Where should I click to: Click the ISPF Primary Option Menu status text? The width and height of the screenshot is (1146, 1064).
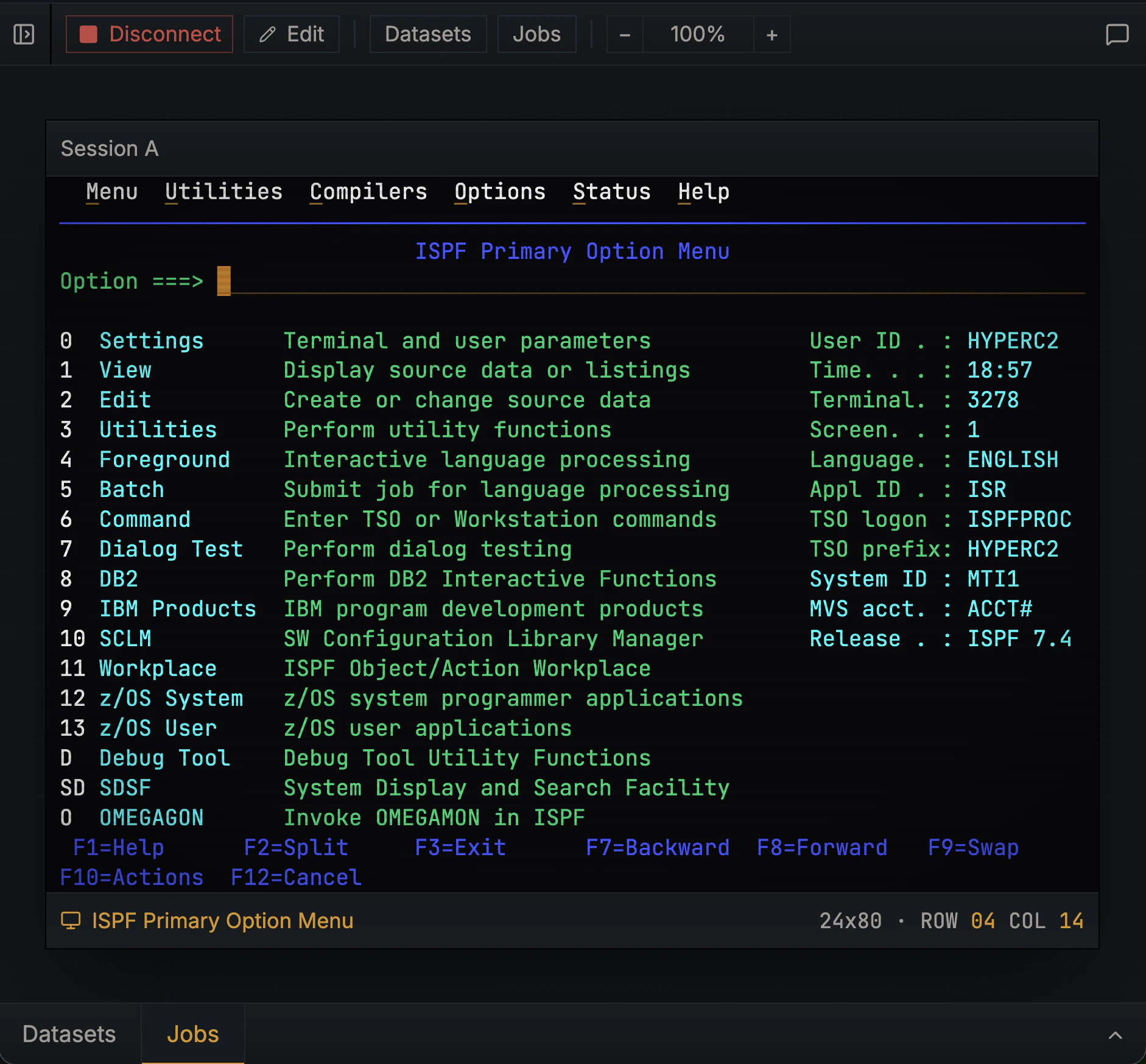[222, 921]
